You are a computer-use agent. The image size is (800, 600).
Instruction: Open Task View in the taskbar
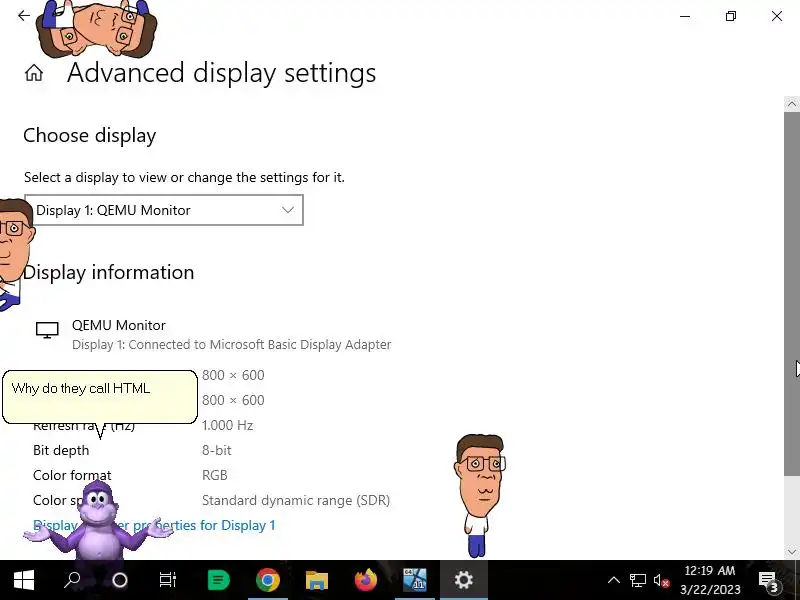[x=167, y=580]
